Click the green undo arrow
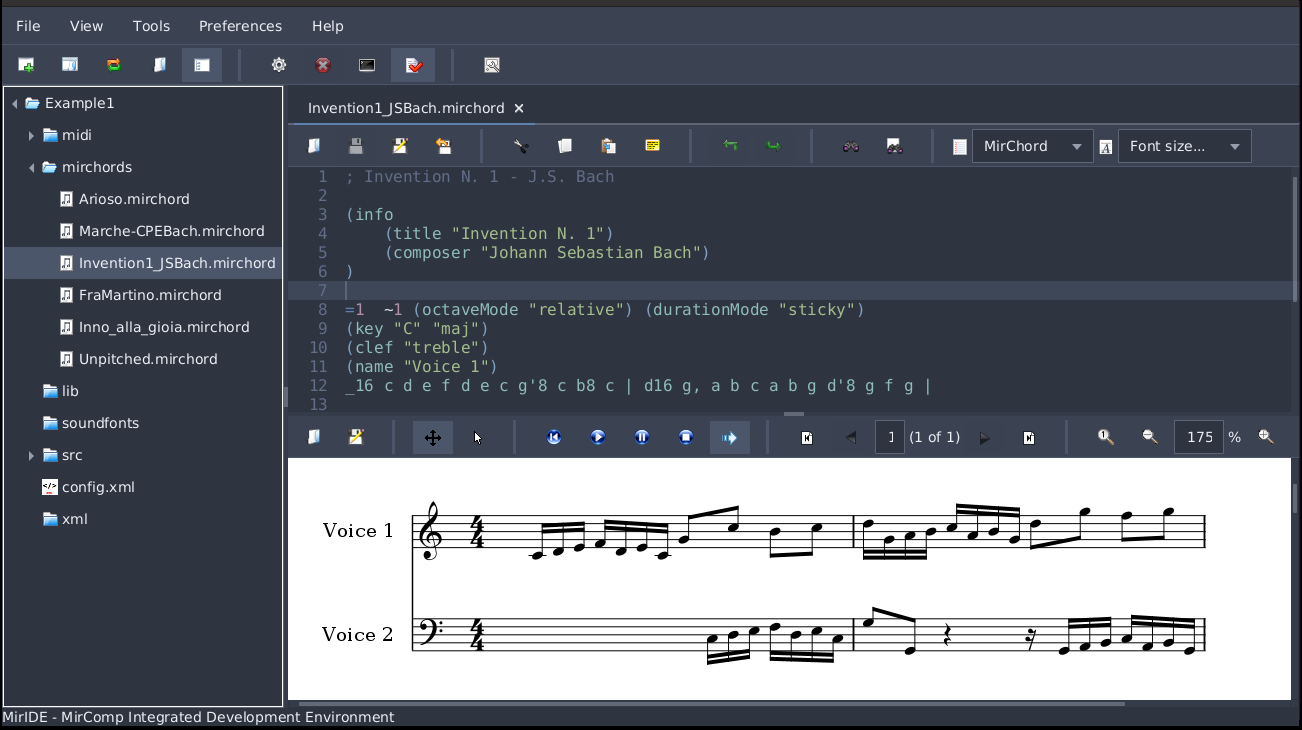Image resolution: width=1302 pixels, height=730 pixels. (730, 146)
